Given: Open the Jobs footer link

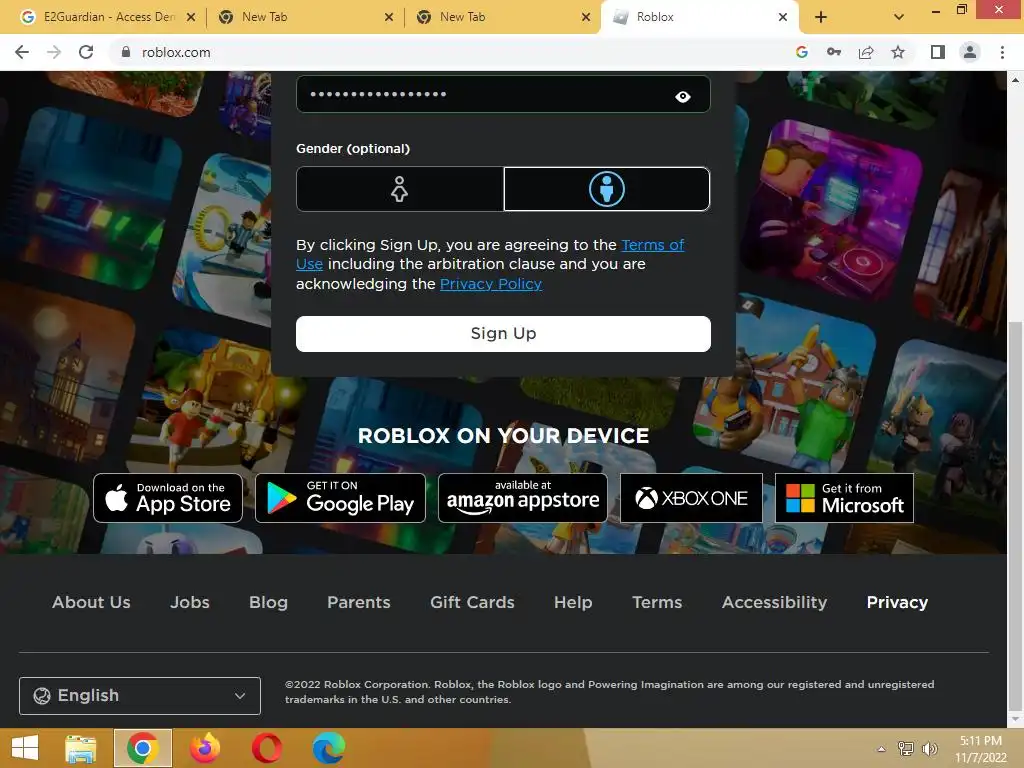Looking at the screenshot, I should coord(190,602).
